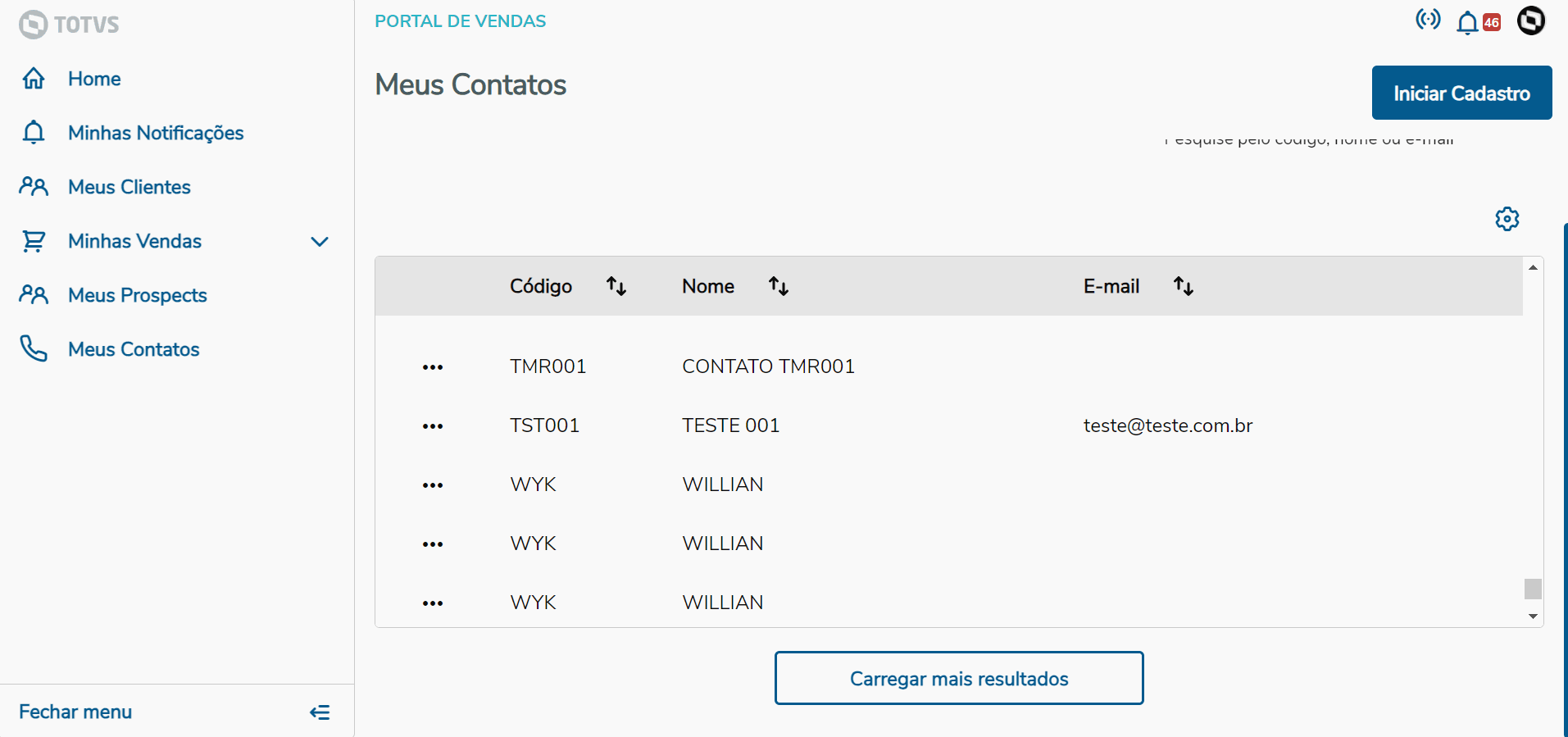1568x737 pixels.
Task: Open the user profile avatar icon
Action: (x=1530, y=20)
